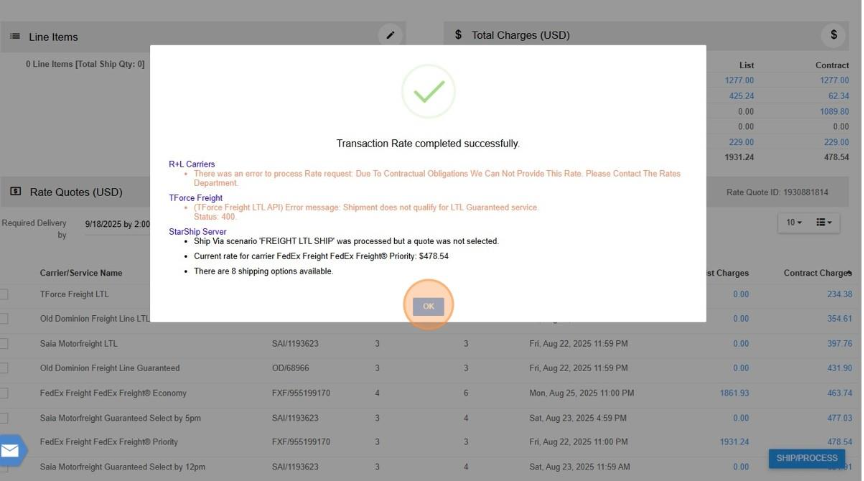Click the Line Items list icon

point(15,37)
